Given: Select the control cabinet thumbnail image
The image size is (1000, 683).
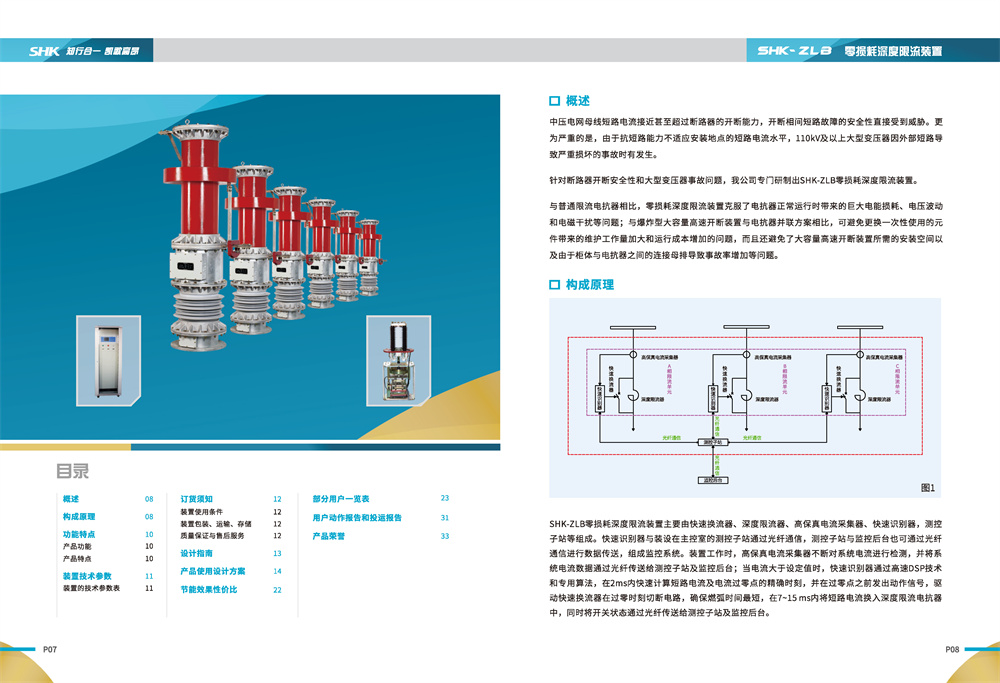Looking at the screenshot, I should pos(108,361).
